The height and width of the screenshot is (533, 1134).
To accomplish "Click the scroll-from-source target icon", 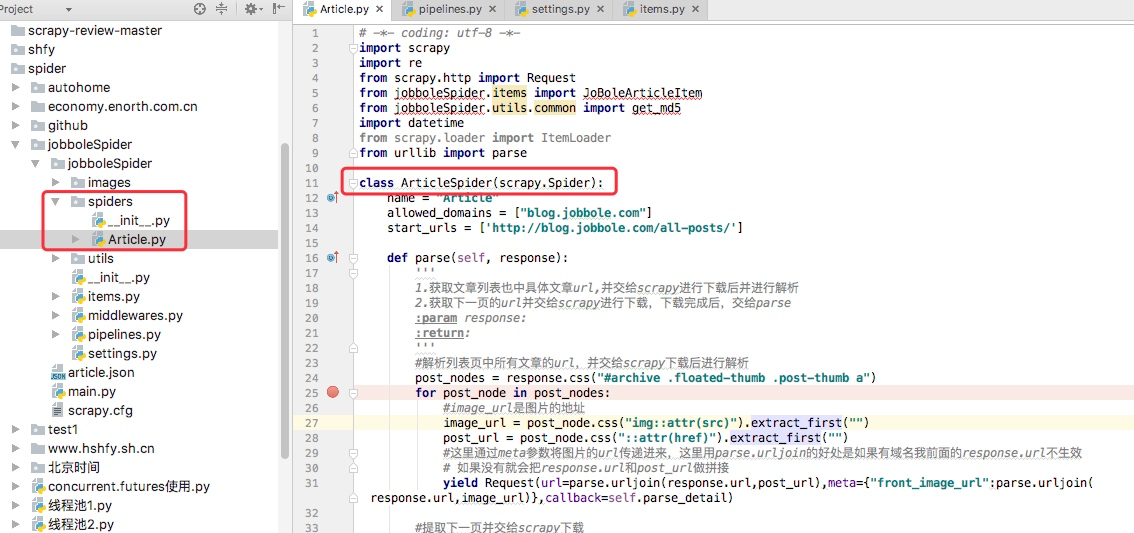I will (x=200, y=9).
